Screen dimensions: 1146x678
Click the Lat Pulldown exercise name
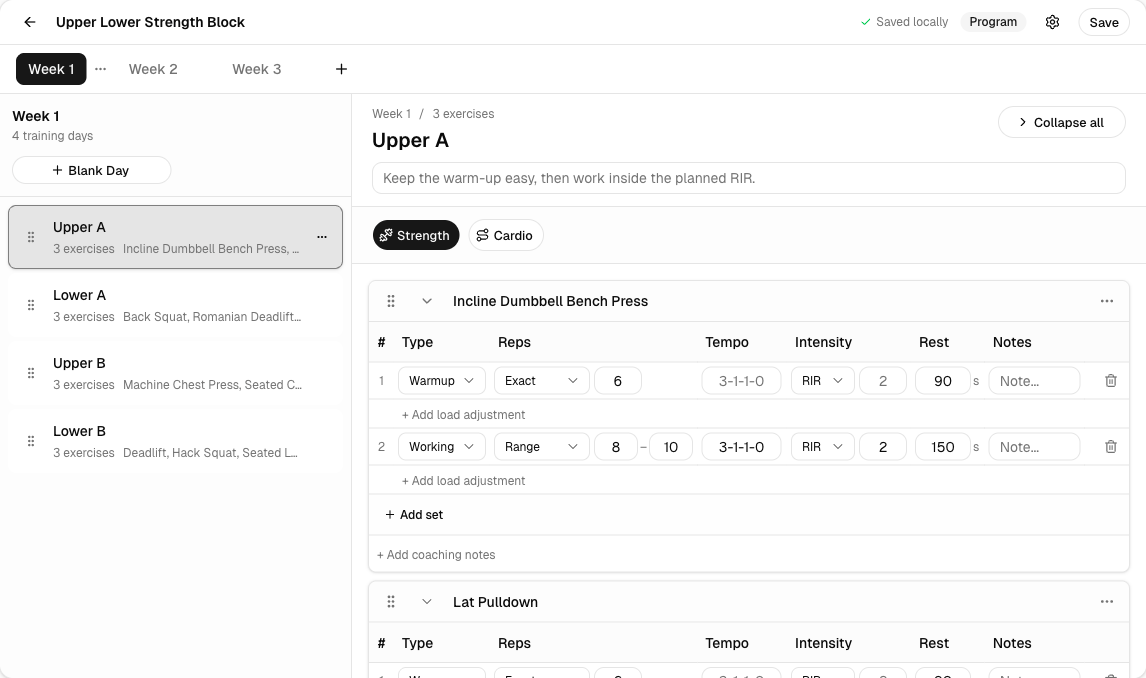(495, 602)
